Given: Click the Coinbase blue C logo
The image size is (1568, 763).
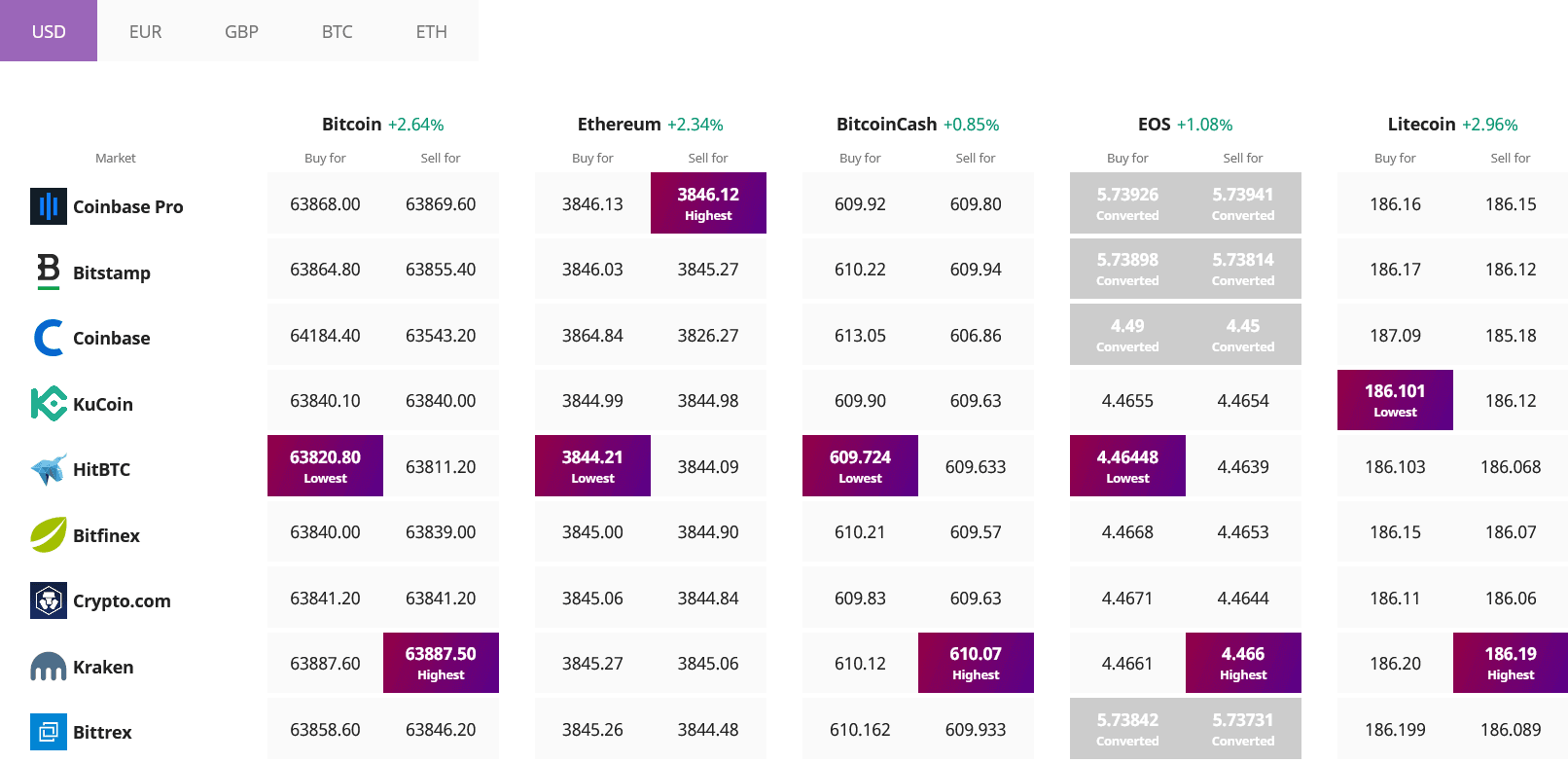Looking at the screenshot, I should coord(49,338).
